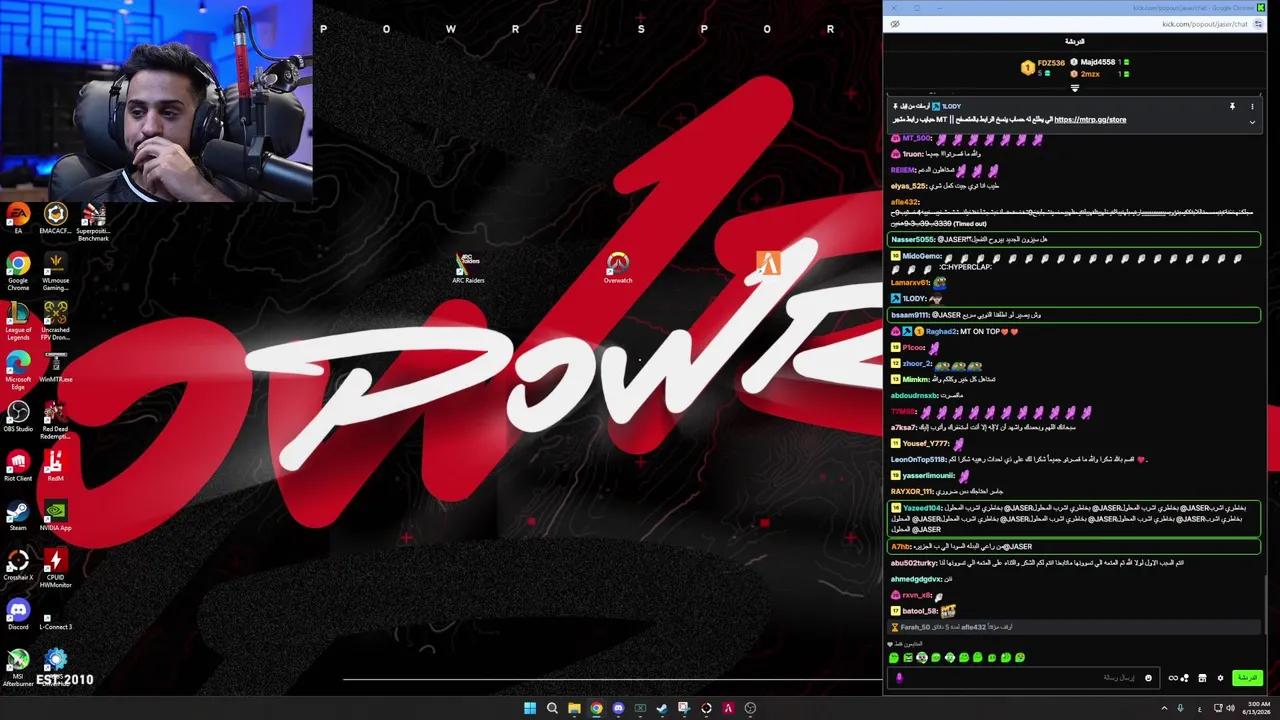Click the message input field
This screenshot has height=720, width=1280.
(x=1022, y=678)
